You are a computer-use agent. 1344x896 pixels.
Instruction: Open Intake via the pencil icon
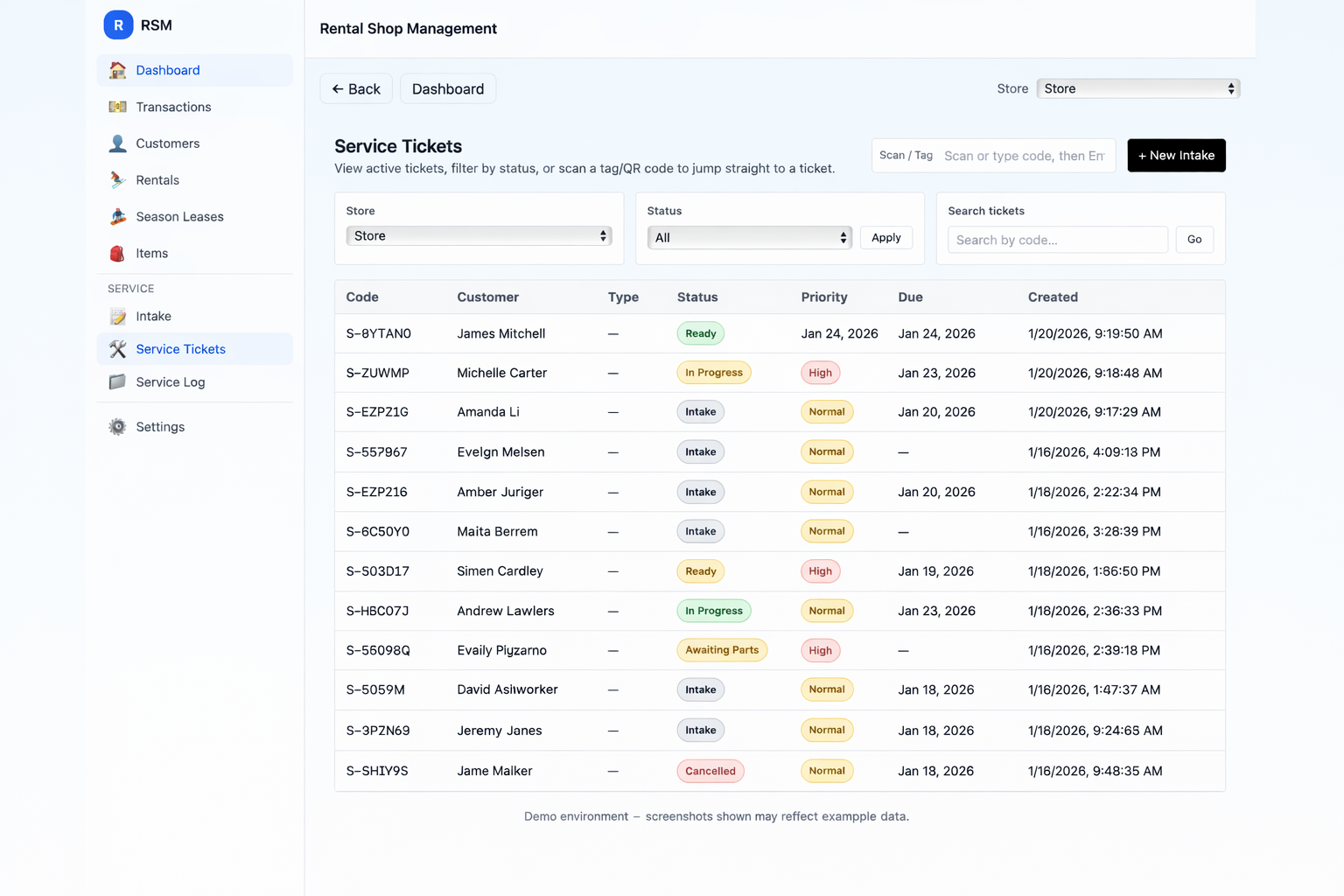point(117,316)
